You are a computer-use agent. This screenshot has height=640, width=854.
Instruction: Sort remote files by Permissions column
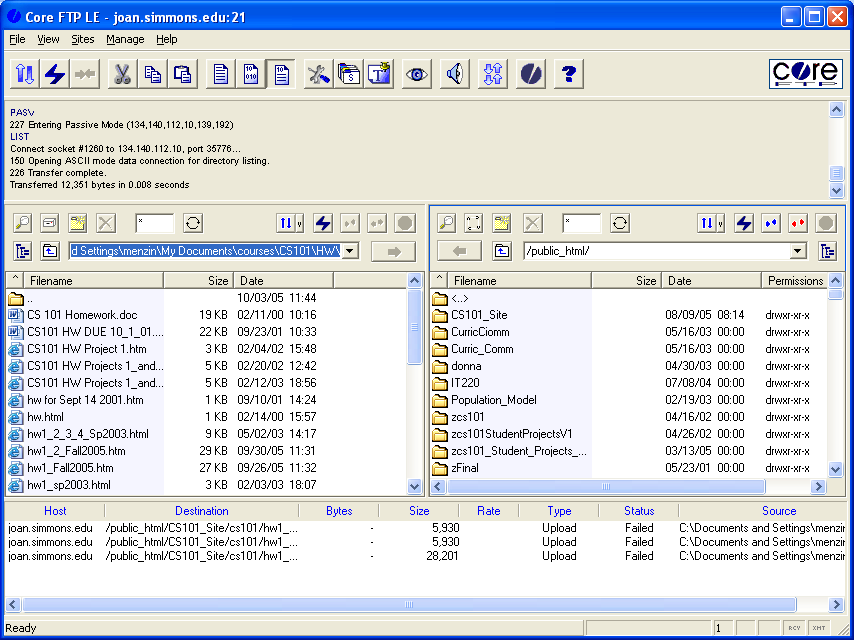point(795,281)
